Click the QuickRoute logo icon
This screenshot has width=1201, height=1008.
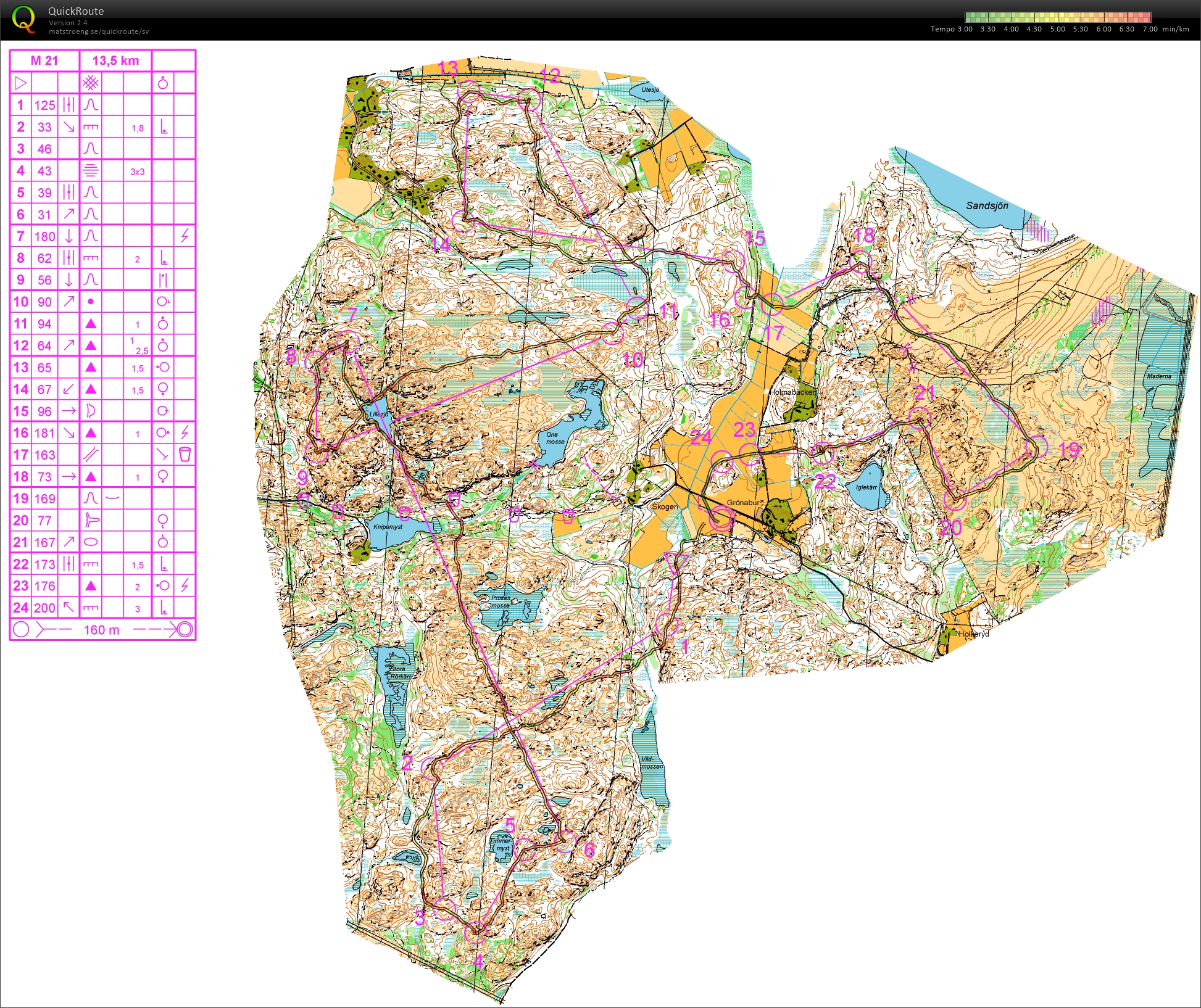(x=23, y=19)
